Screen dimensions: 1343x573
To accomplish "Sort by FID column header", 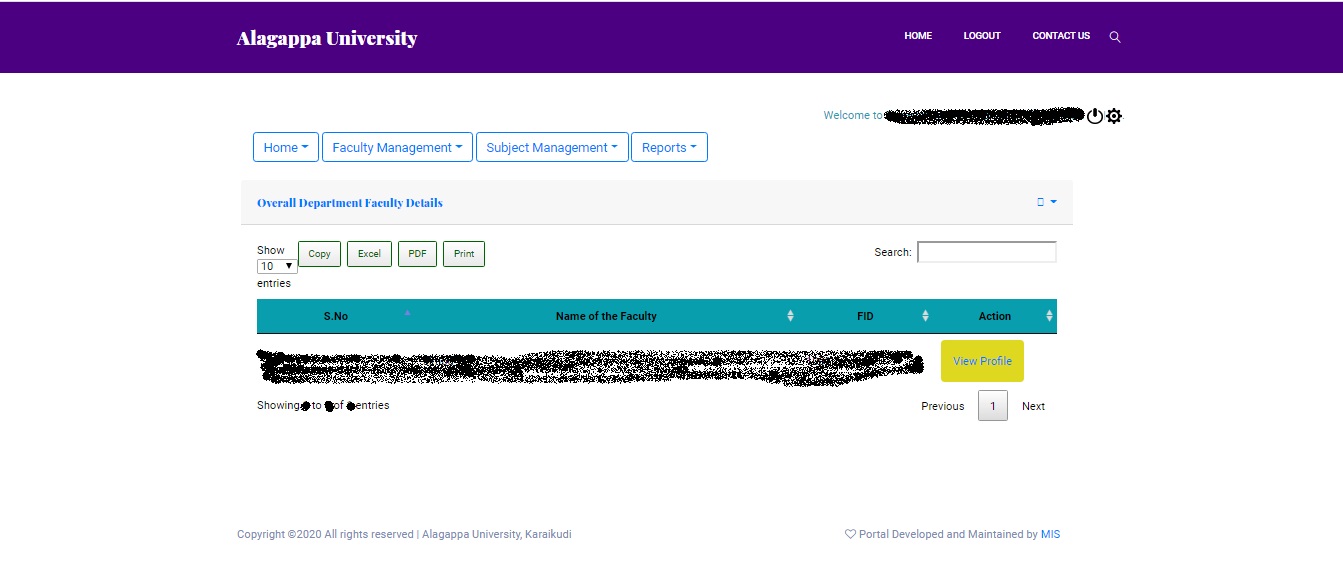I will [865, 316].
